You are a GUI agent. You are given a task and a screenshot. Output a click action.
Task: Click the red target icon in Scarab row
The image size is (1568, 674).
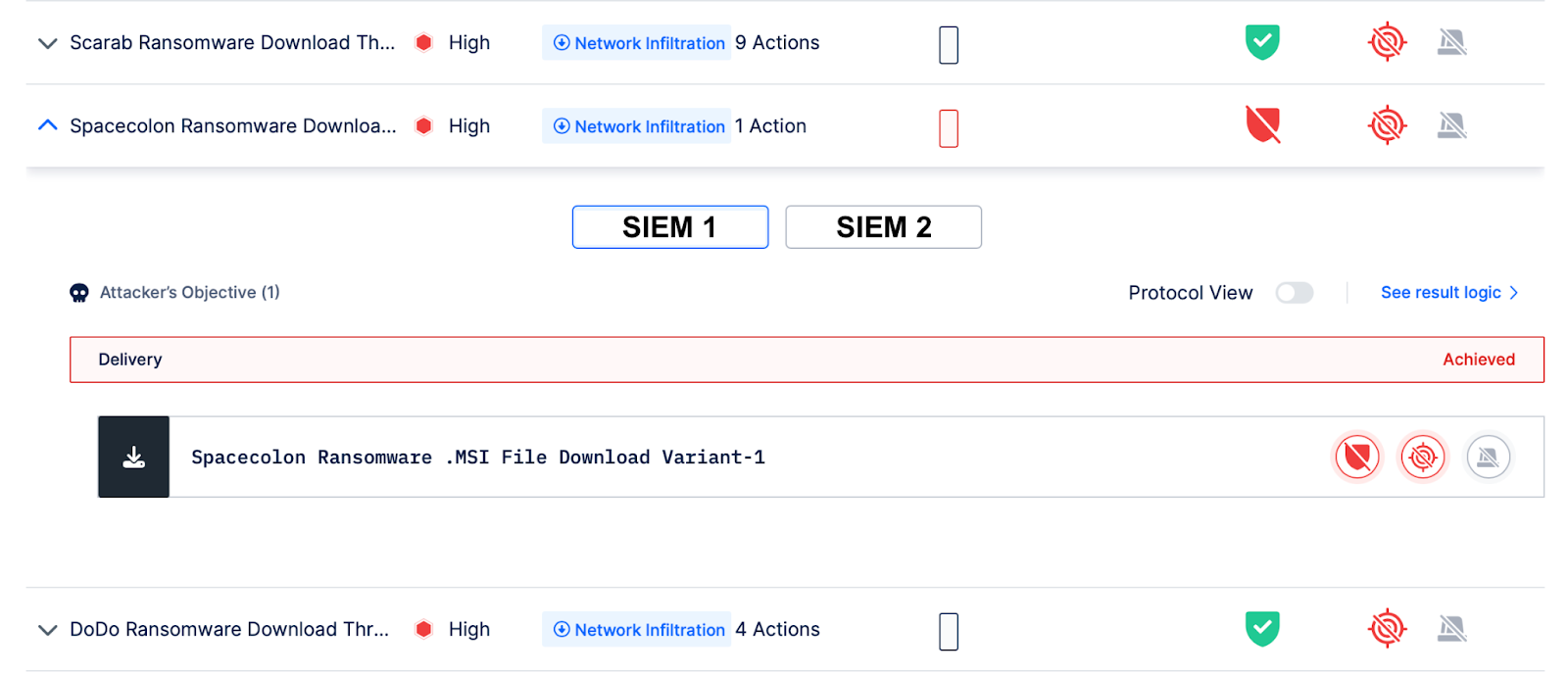[x=1387, y=42]
